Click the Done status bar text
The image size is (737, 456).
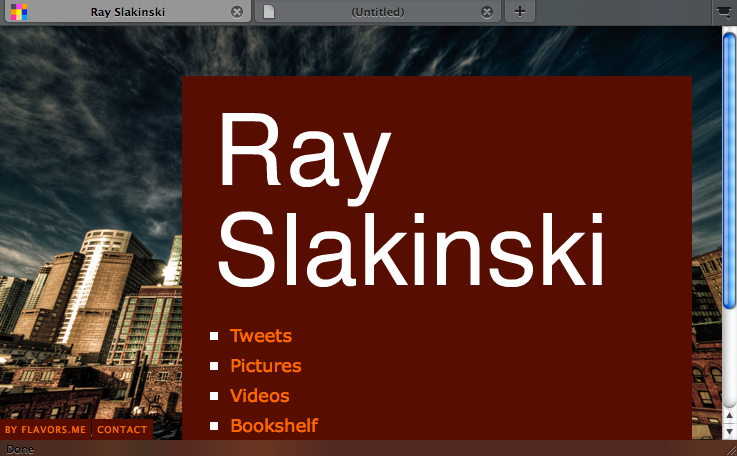pos(20,449)
